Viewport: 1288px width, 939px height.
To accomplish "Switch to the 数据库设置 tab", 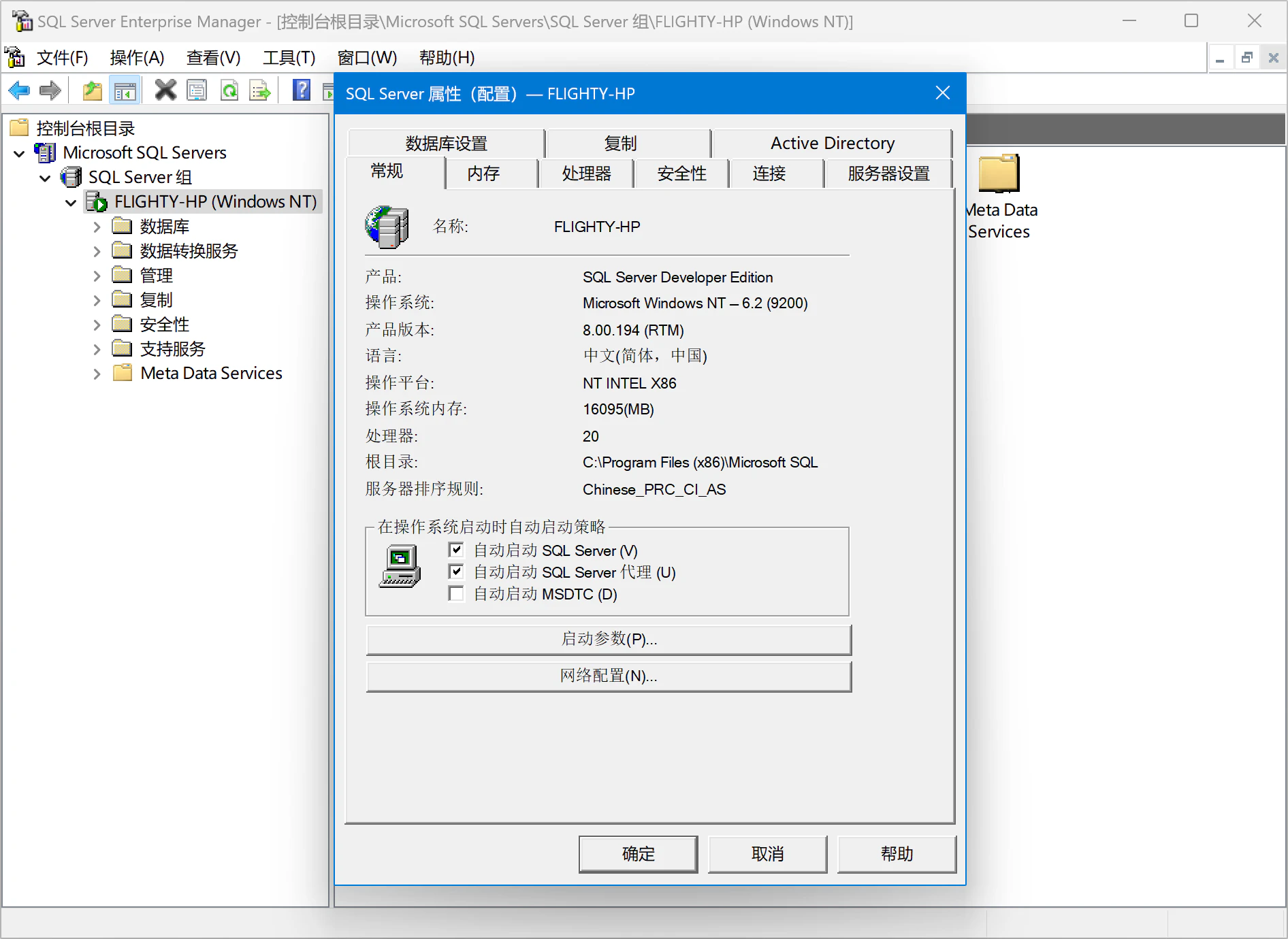I will click(x=447, y=144).
